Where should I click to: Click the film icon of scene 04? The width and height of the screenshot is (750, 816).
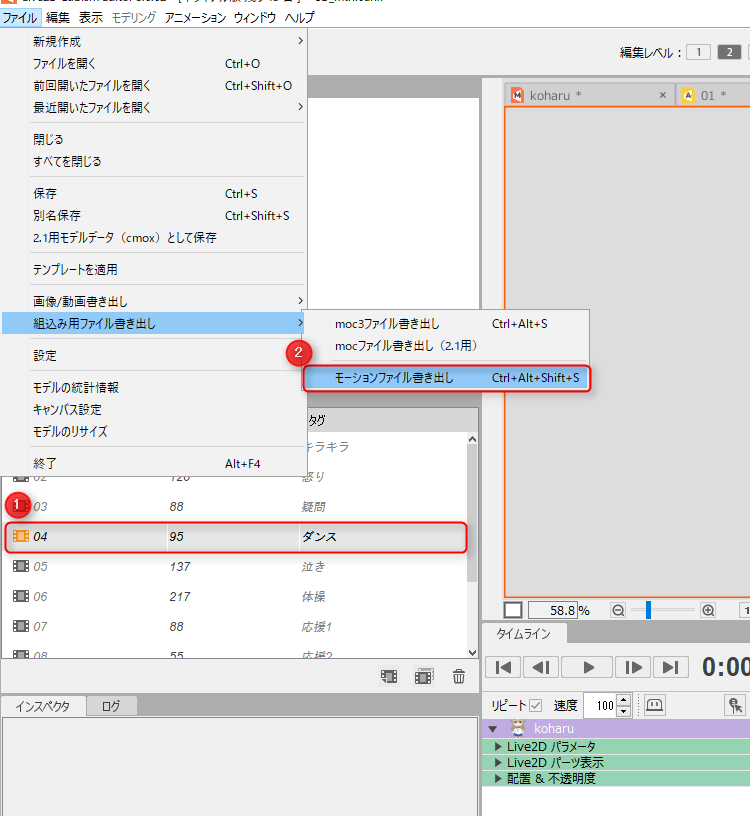pyautogui.click(x=21, y=536)
